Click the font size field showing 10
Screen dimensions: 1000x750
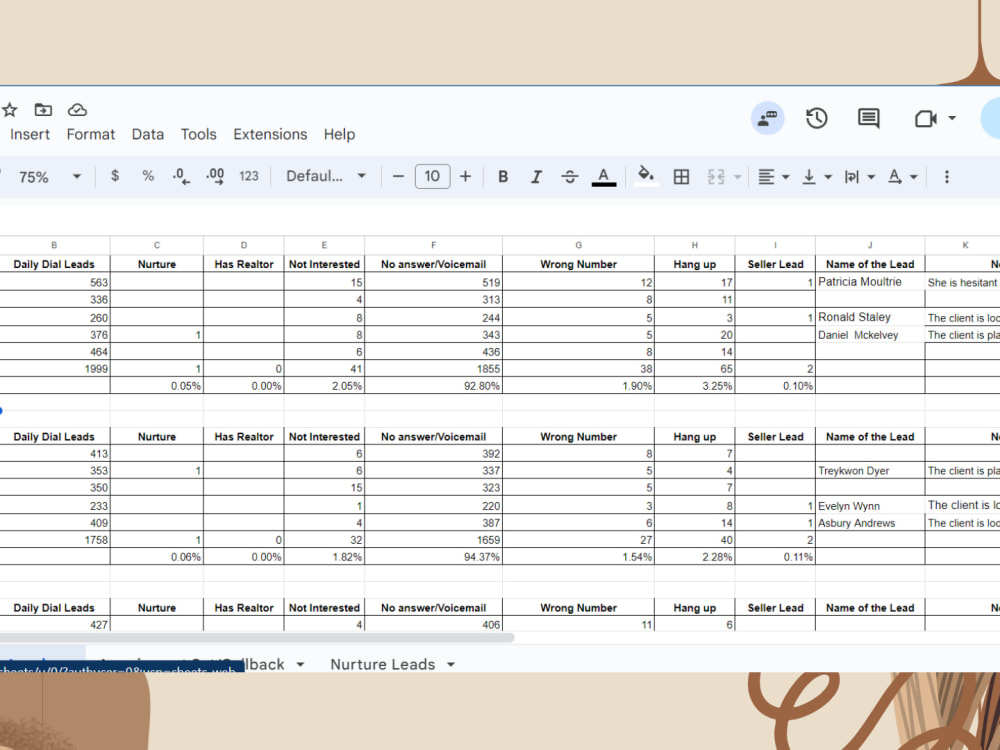click(432, 176)
